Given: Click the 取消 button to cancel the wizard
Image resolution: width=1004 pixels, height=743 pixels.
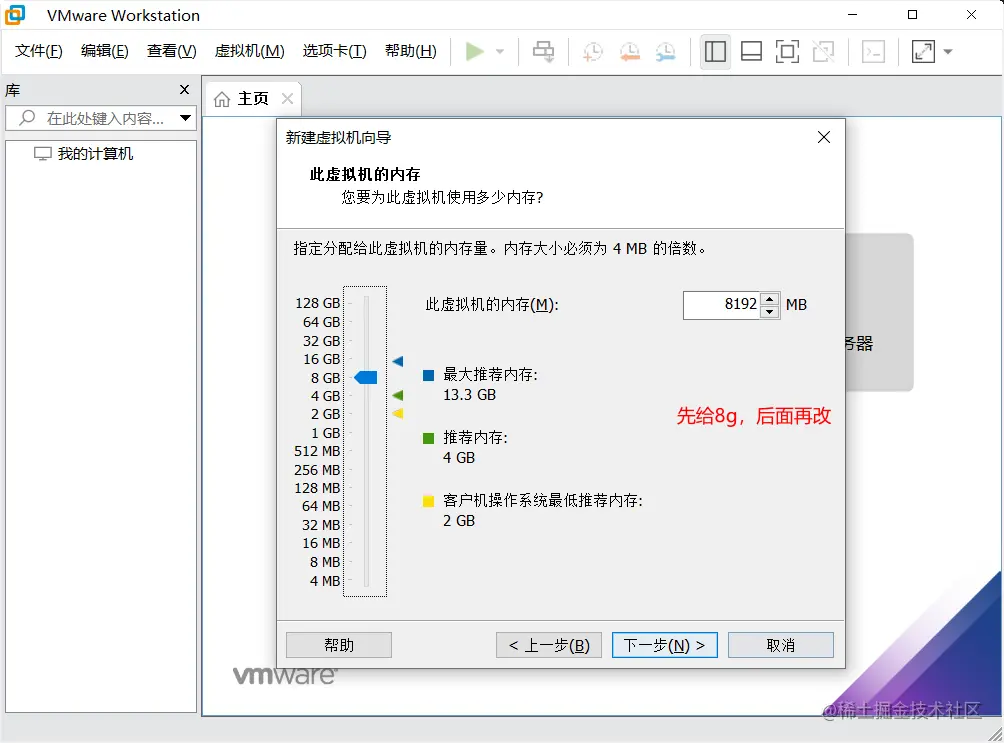Looking at the screenshot, I should point(781,645).
